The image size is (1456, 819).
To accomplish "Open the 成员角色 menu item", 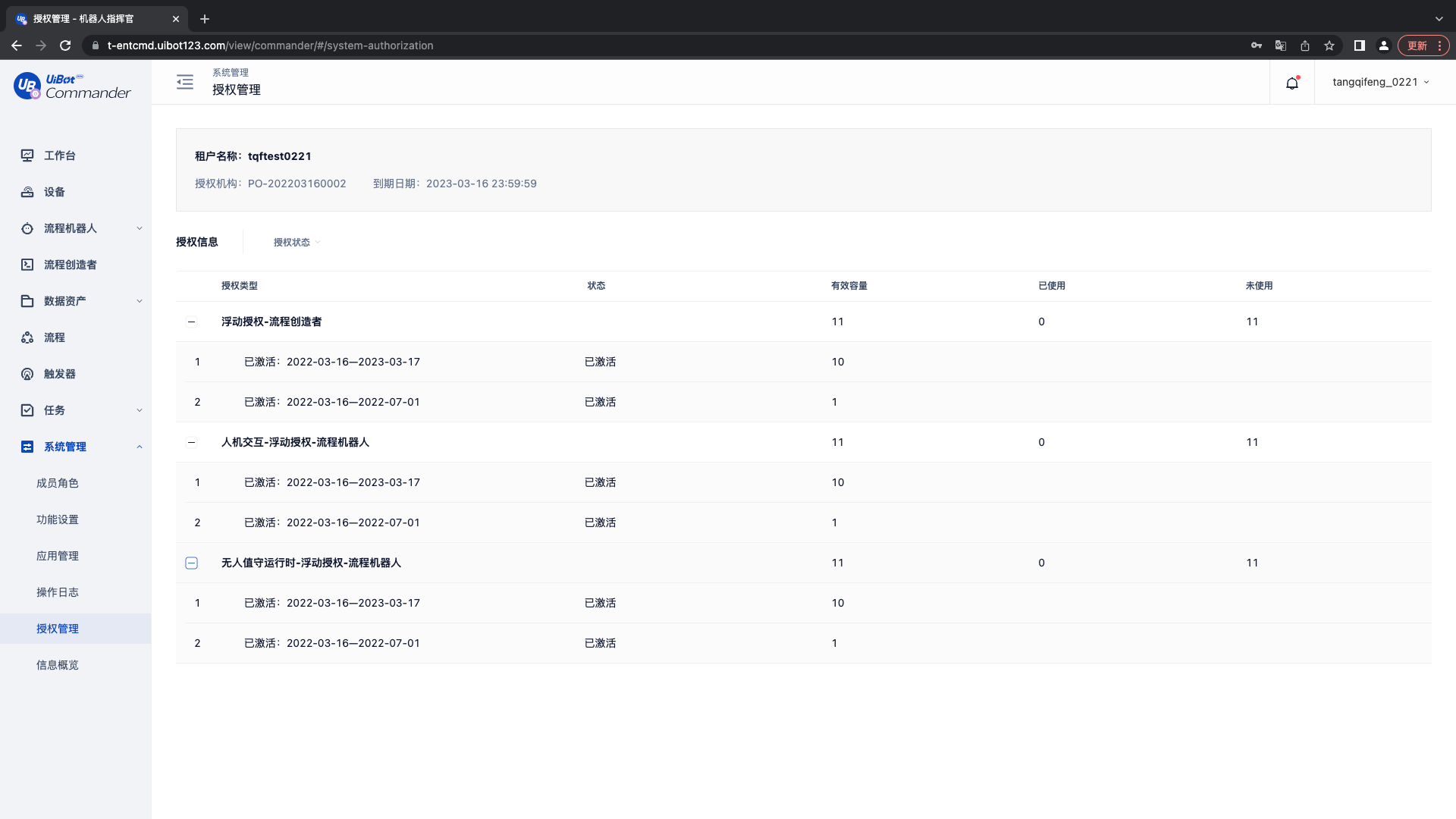I will 58,483.
